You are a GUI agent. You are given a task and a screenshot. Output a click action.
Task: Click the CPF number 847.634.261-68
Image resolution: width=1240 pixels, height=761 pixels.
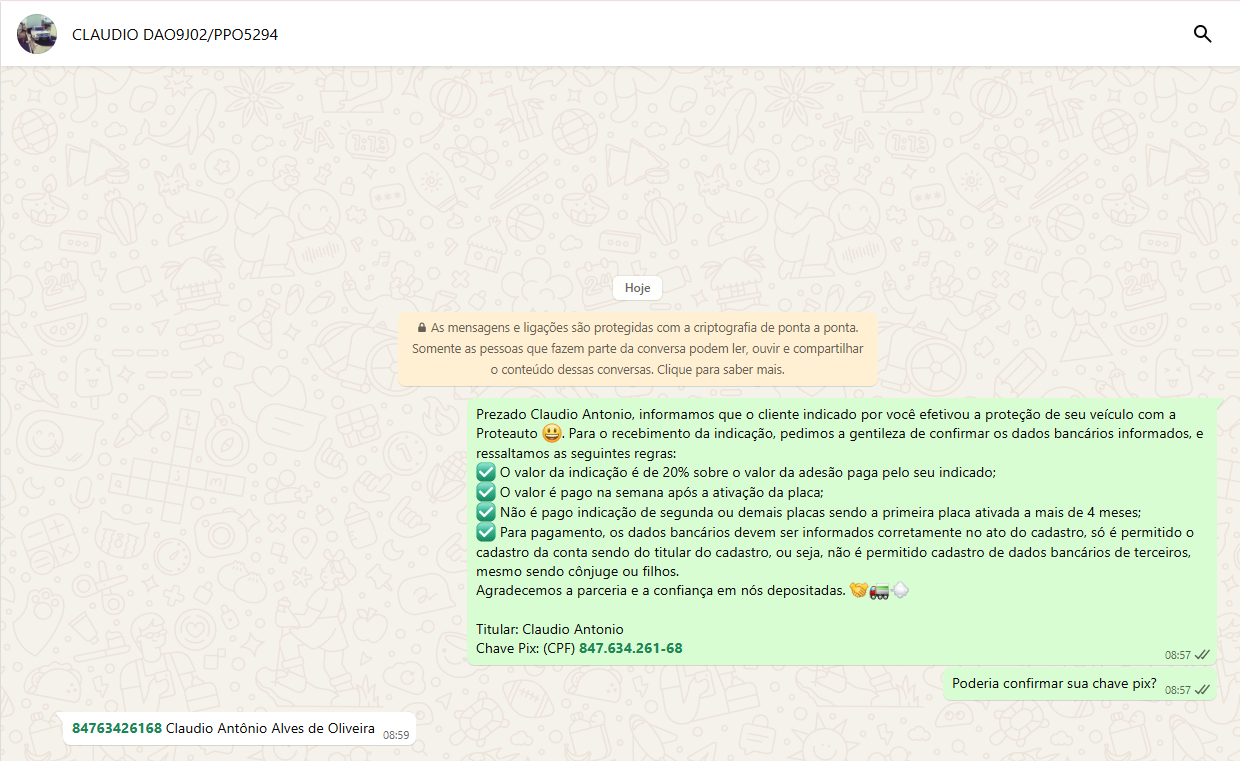click(x=630, y=648)
